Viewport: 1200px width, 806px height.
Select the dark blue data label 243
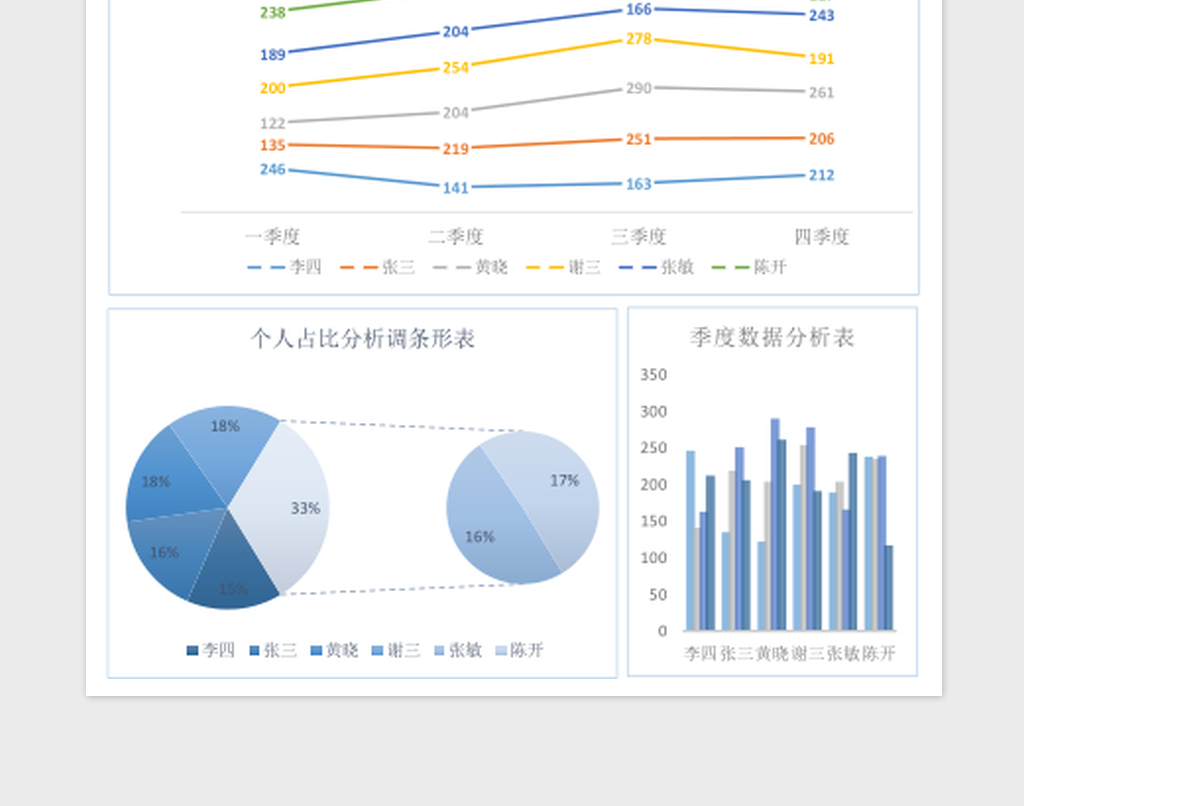pyautogui.click(x=821, y=15)
